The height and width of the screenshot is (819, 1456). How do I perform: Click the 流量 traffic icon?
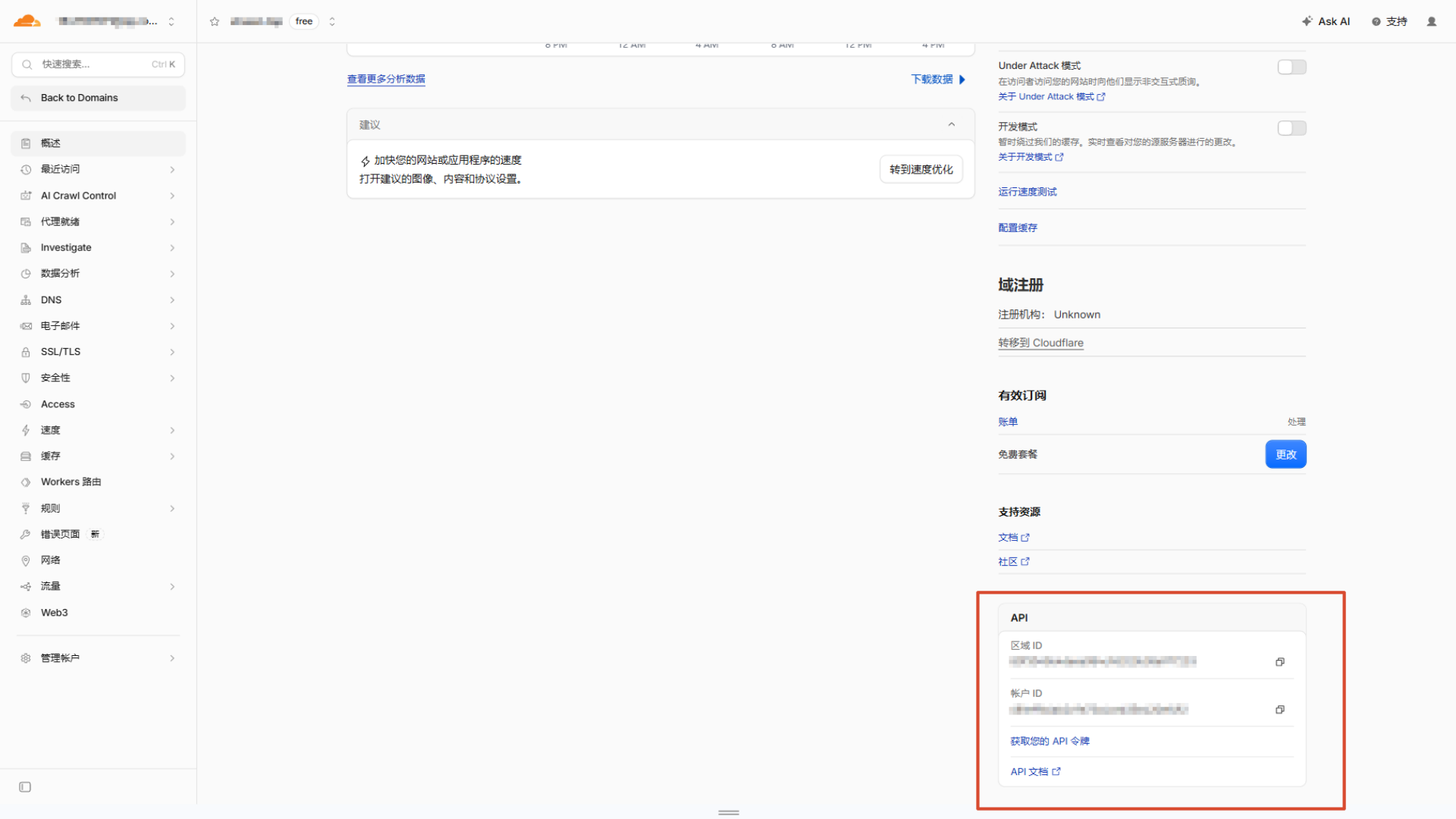pyautogui.click(x=26, y=587)
